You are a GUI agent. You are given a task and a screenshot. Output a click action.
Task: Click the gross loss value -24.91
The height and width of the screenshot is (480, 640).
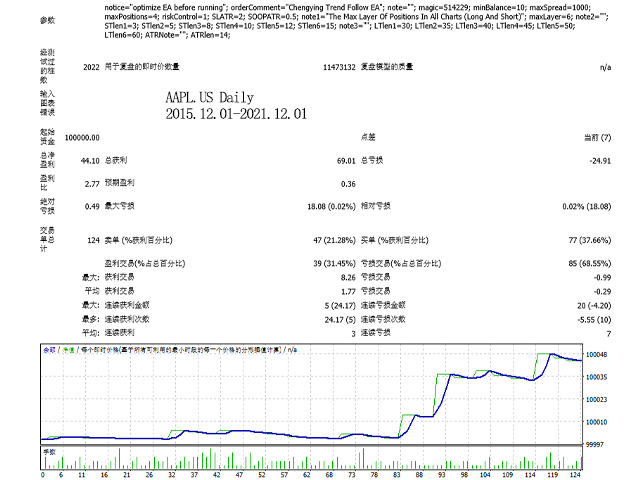tap(600, 161)
